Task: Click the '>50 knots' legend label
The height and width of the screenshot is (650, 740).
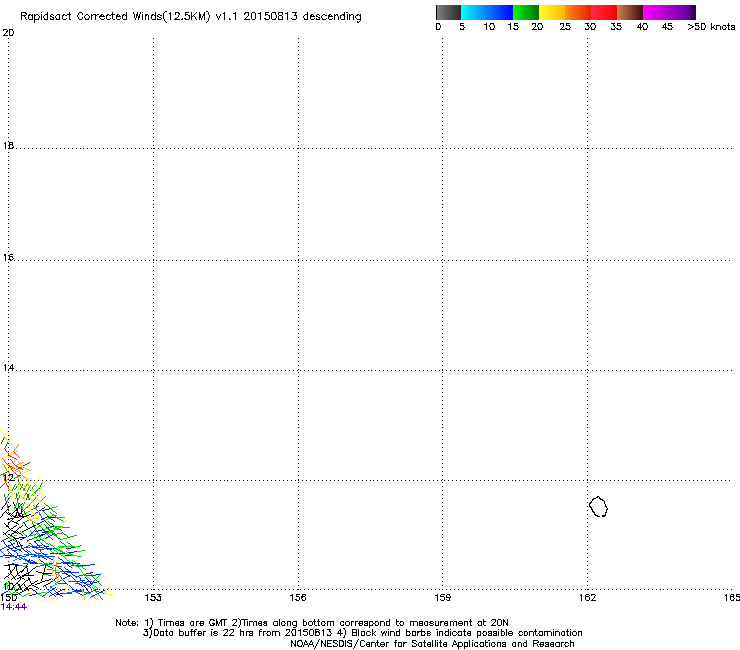Action: (x=711, y=27)
